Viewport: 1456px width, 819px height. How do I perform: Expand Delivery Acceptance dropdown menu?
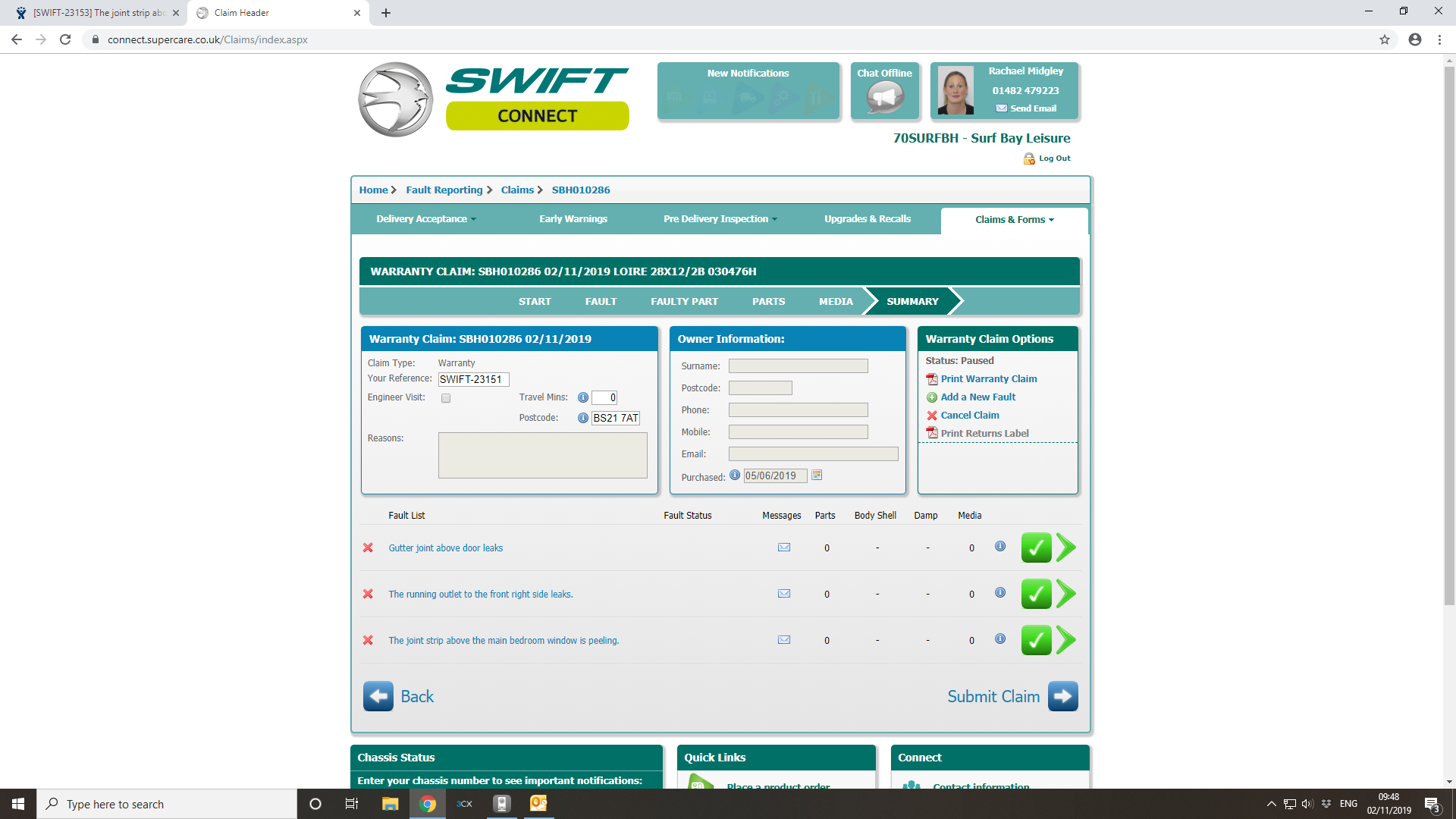[x=426, y=219]
